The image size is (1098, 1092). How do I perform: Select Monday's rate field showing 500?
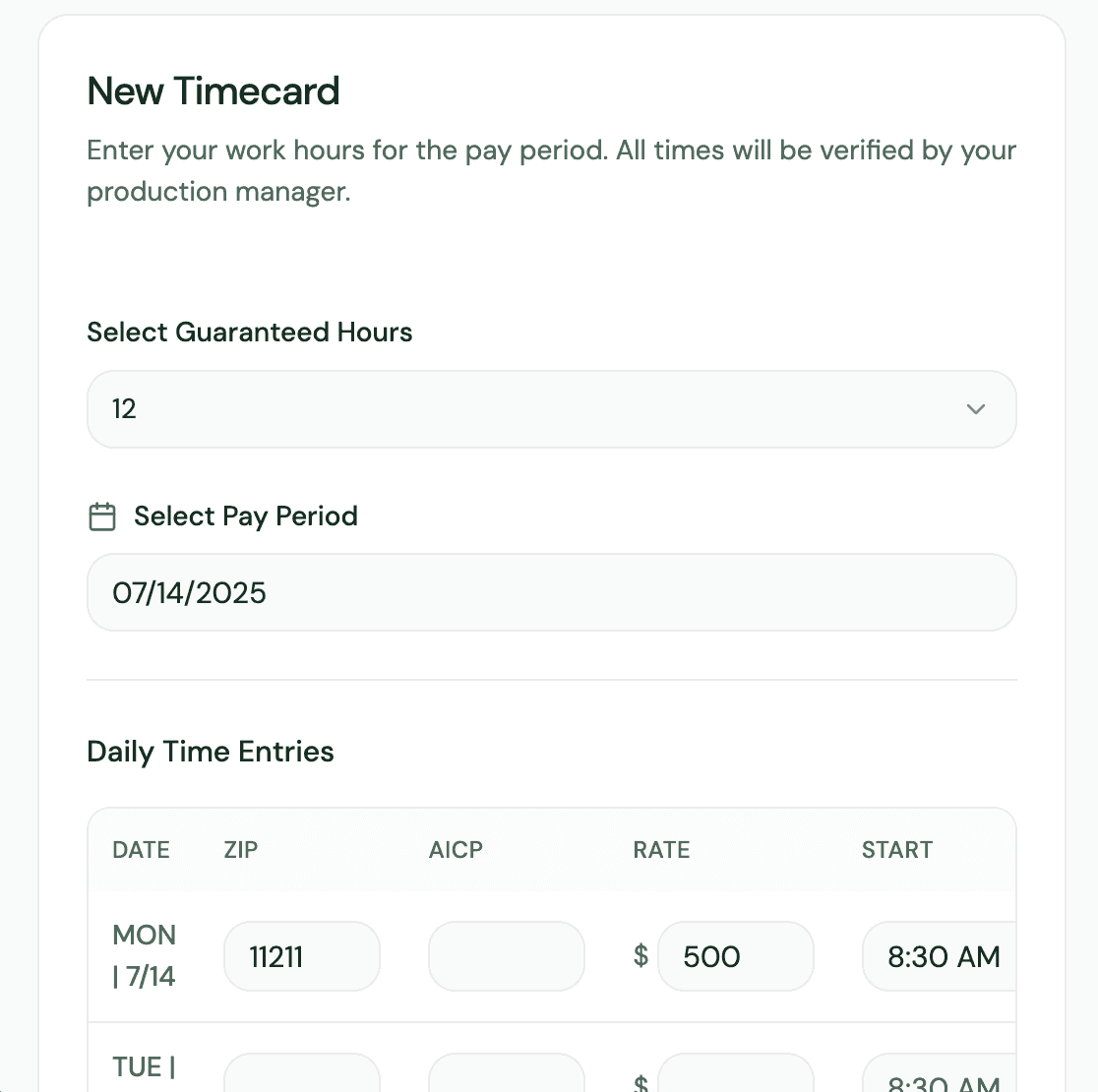(735, 956)
